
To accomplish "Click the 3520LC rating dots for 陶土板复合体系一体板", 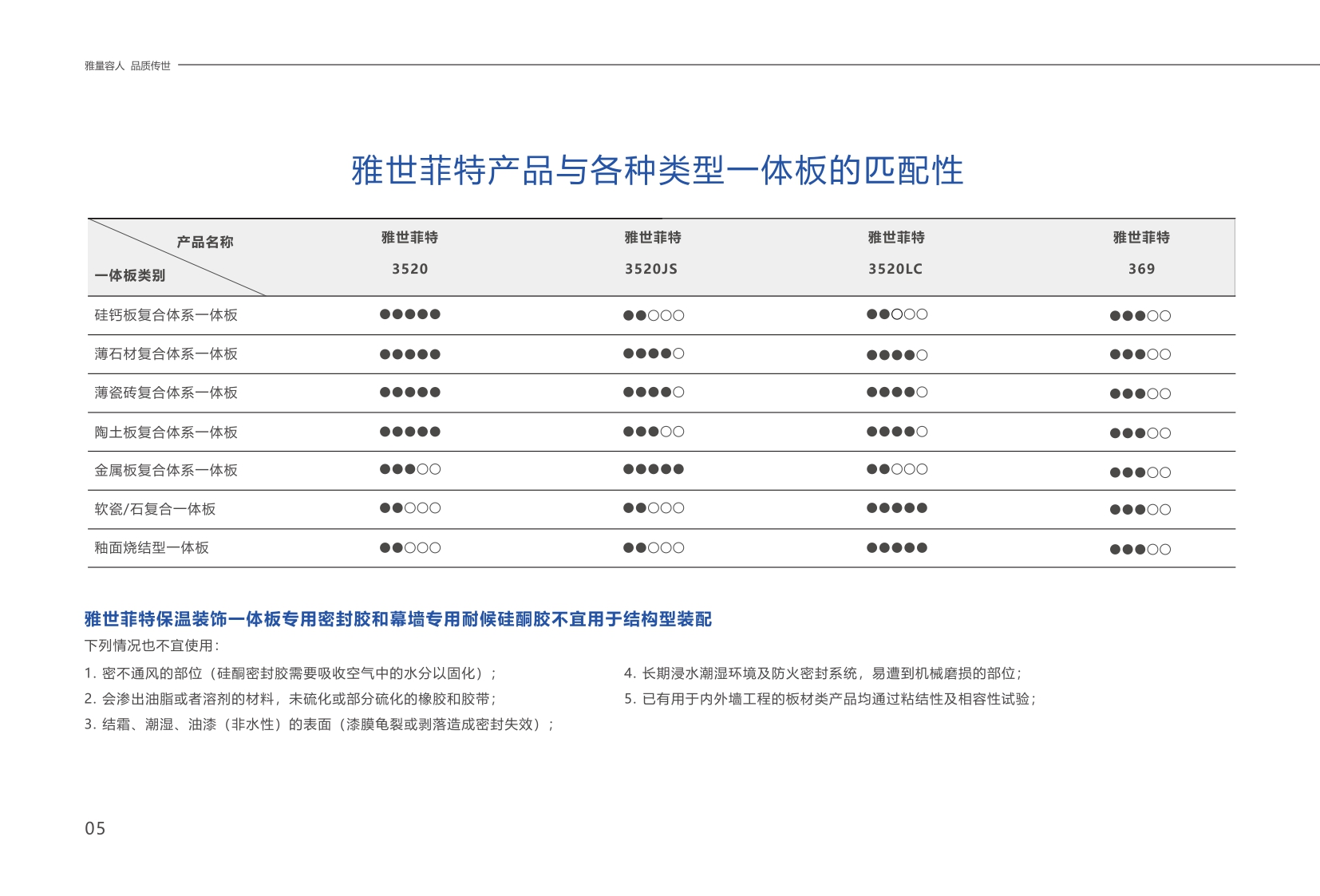I will tap(897, 432).
